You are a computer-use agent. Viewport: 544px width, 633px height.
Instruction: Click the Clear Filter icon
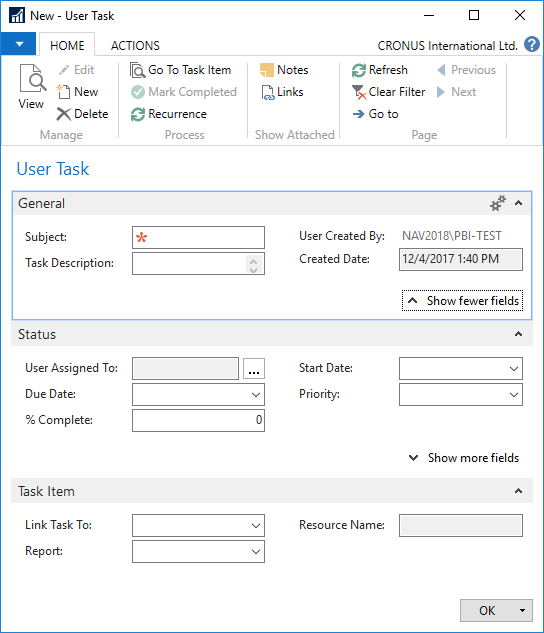click(x=359, y=92)
